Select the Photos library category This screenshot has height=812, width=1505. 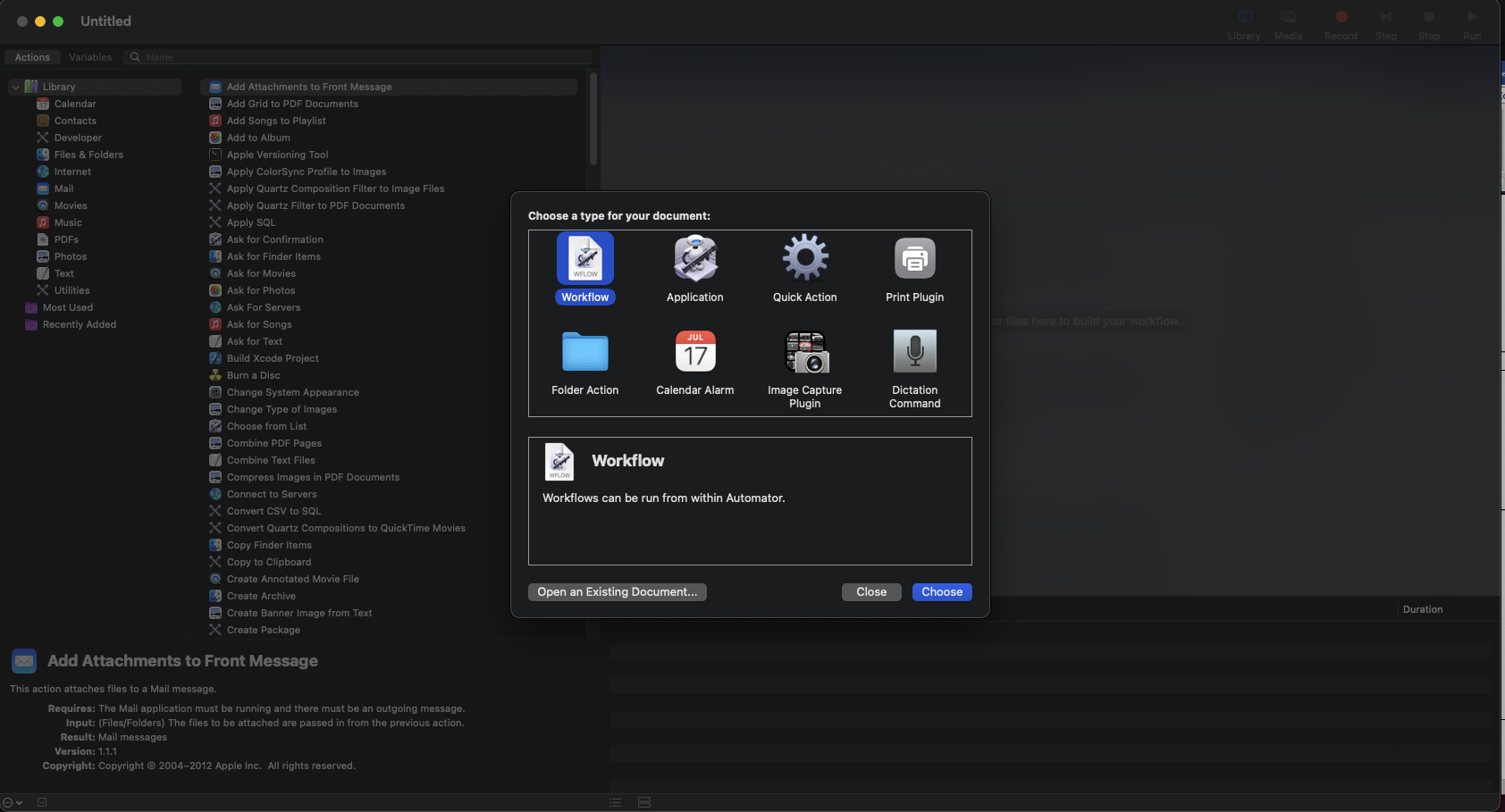(x=71, y=256)
